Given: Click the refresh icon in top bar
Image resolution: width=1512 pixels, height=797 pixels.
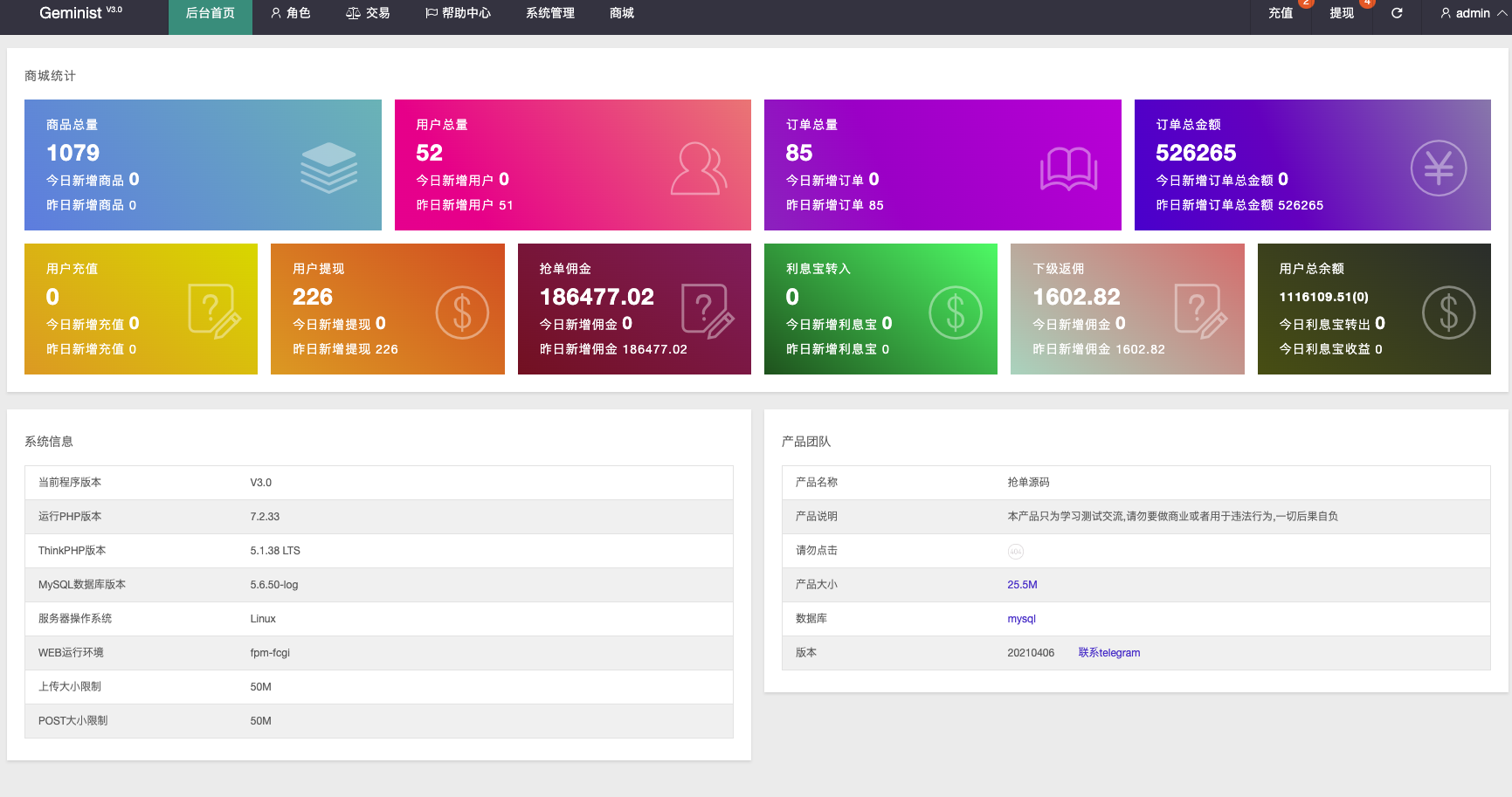Looking at the screenshot, I should point(1397,13).
